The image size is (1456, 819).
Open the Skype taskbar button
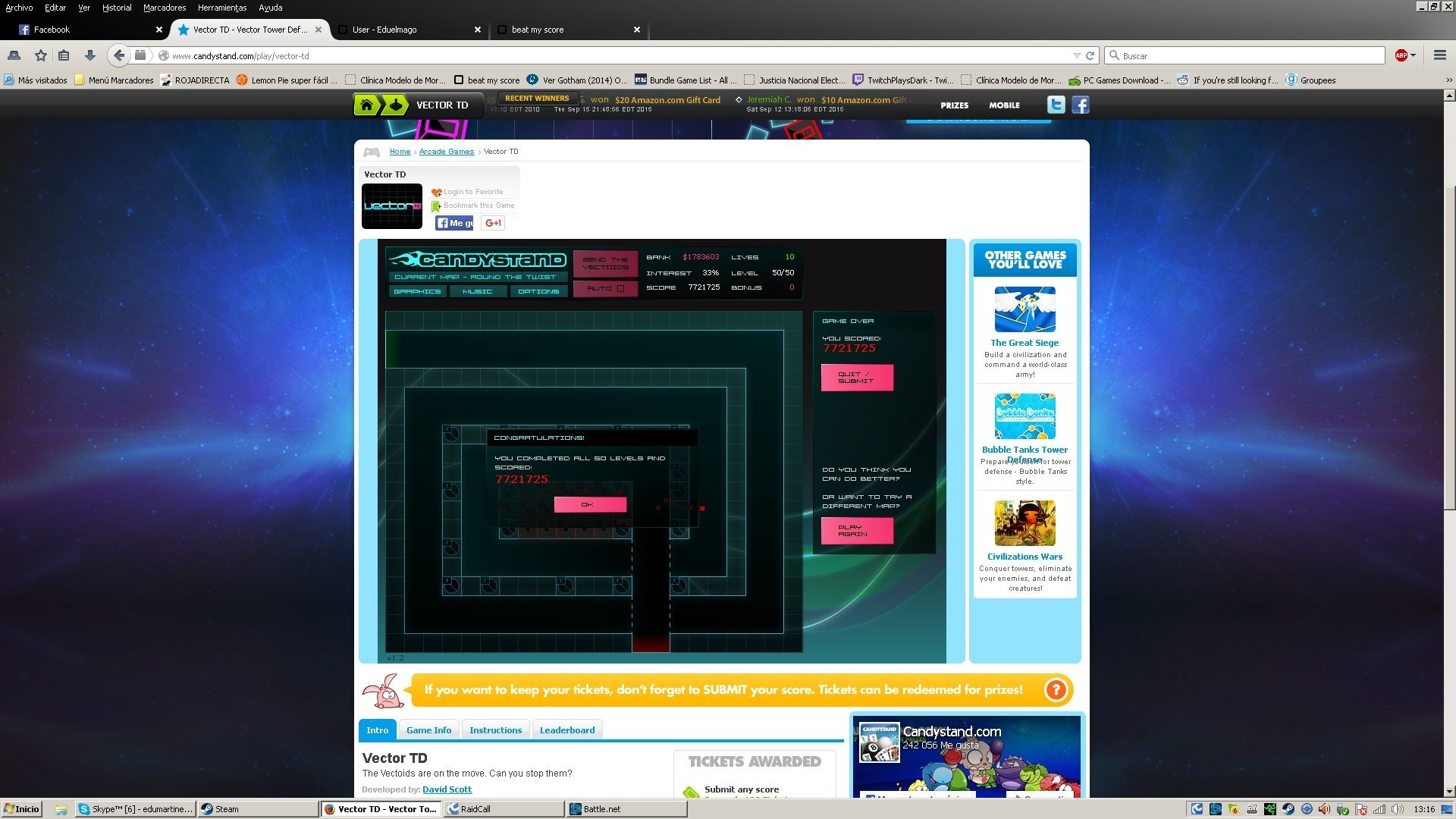coord(136,809)
